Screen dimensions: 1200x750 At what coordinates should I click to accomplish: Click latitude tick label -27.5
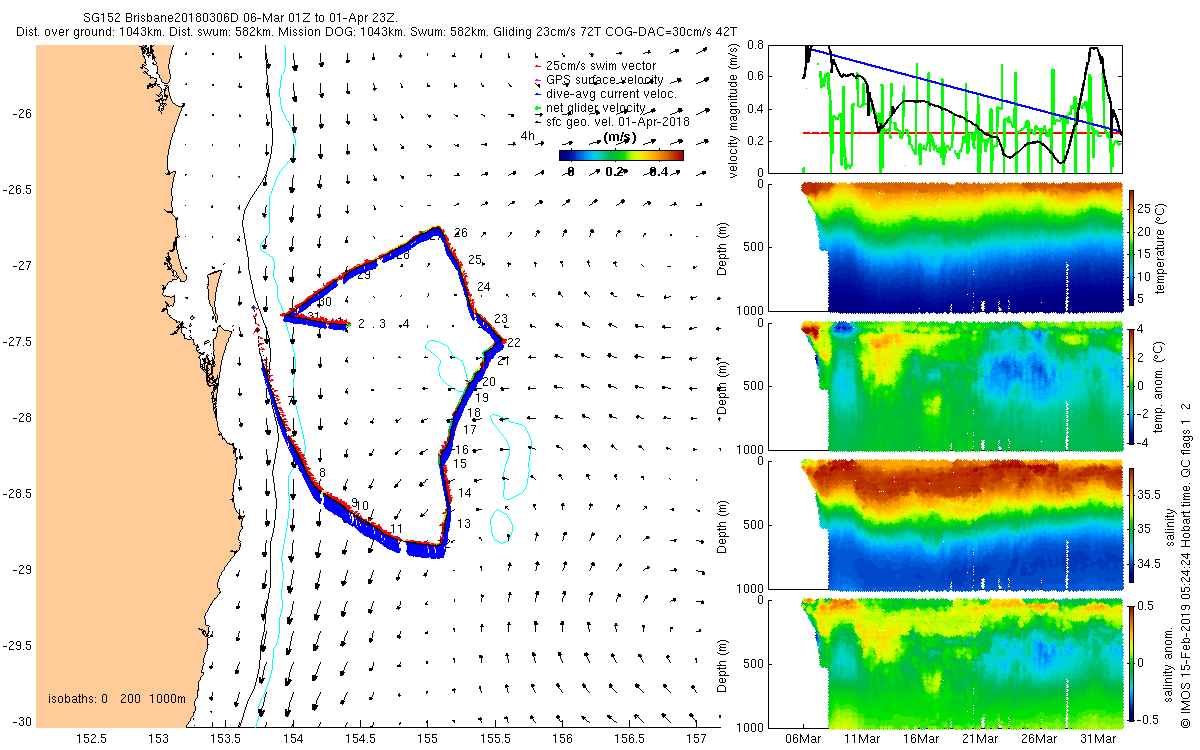(x=17, y=342)
